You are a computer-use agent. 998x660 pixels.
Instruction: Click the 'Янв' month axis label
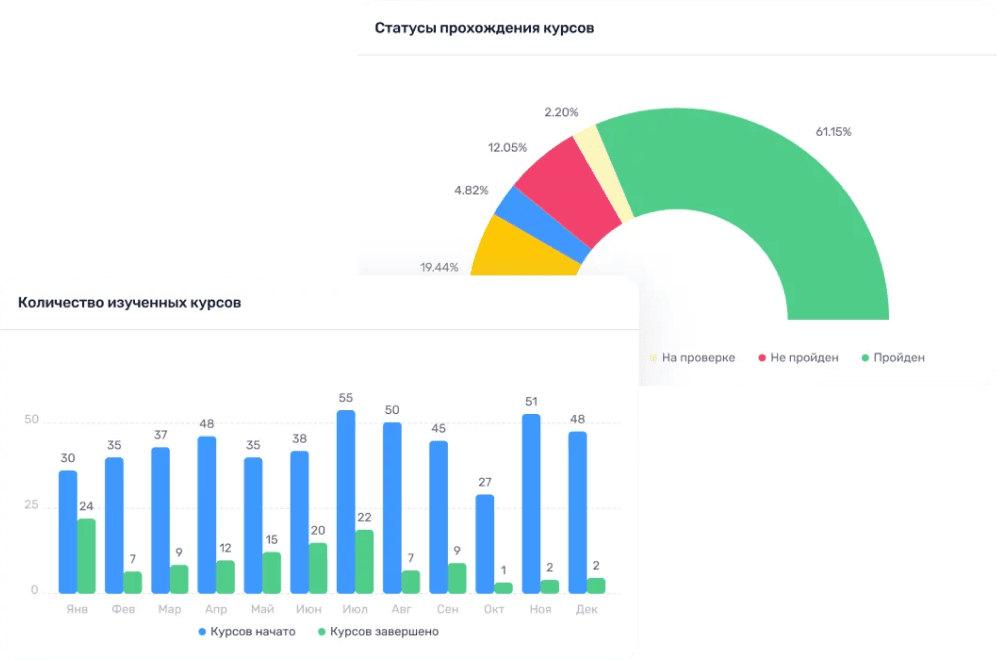point(77,609)
